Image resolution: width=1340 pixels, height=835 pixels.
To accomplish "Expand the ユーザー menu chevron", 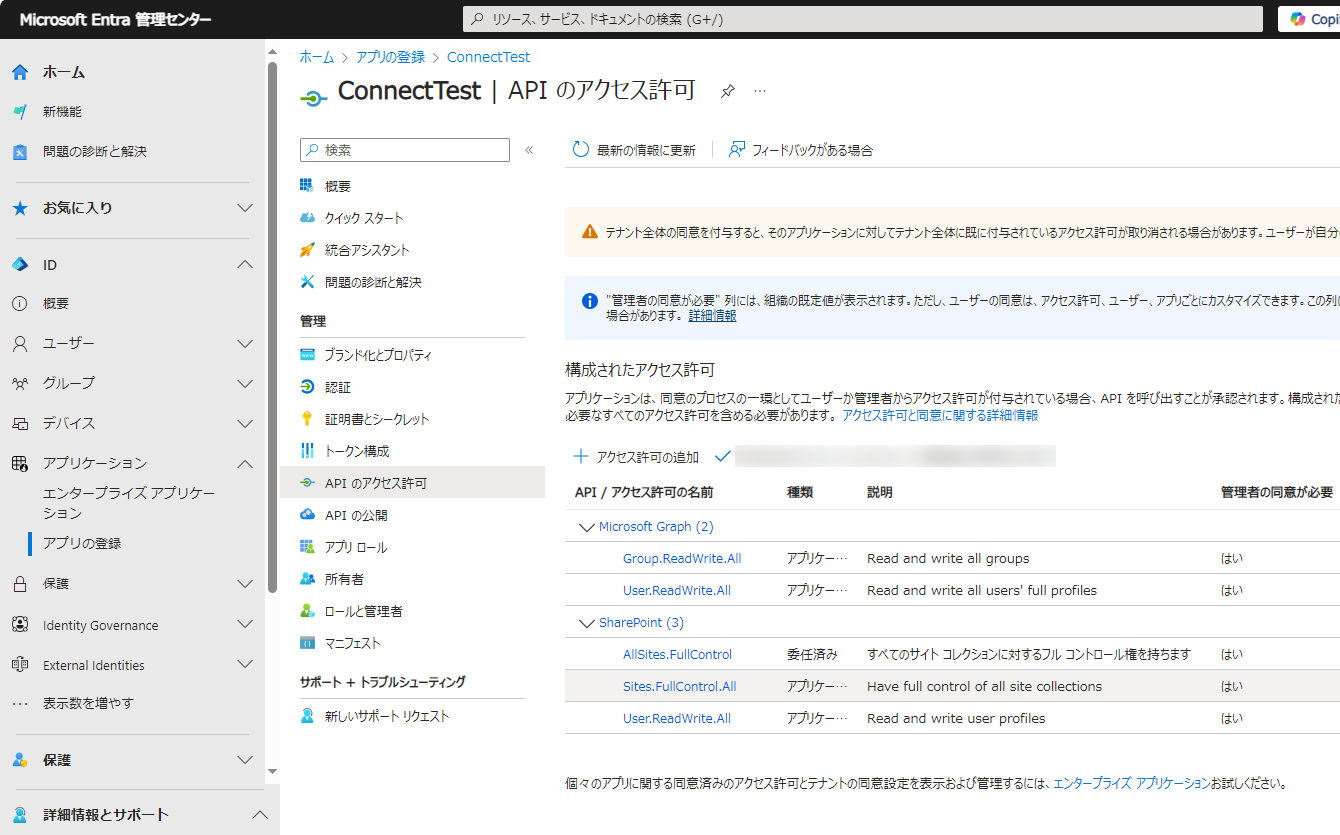I will click(245, 344).
